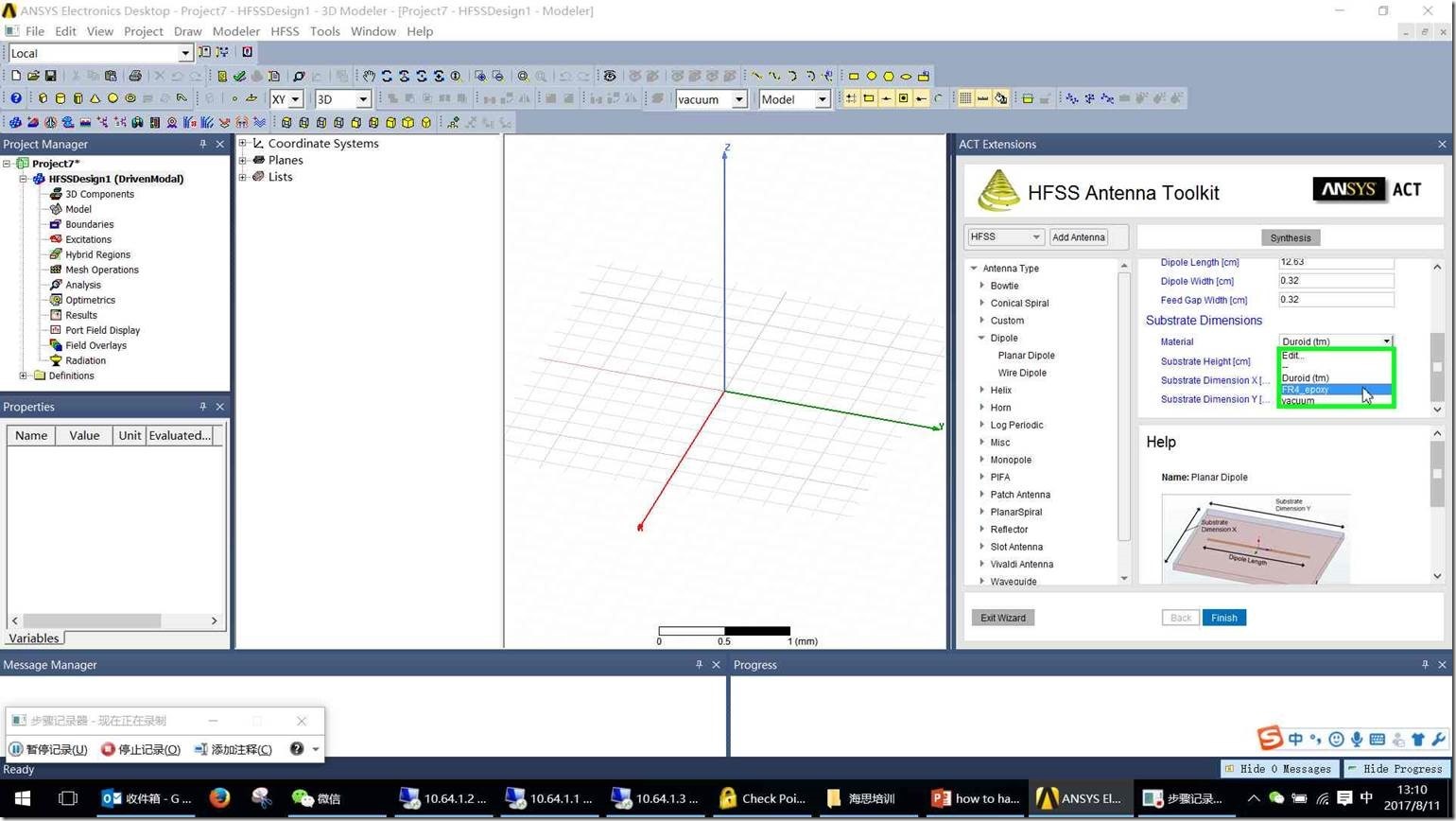Image resolution: width=1456 pixels, height=821 pixels.
Task: Expand the Bowtie antenna type
Action: (x=982, y=286)
